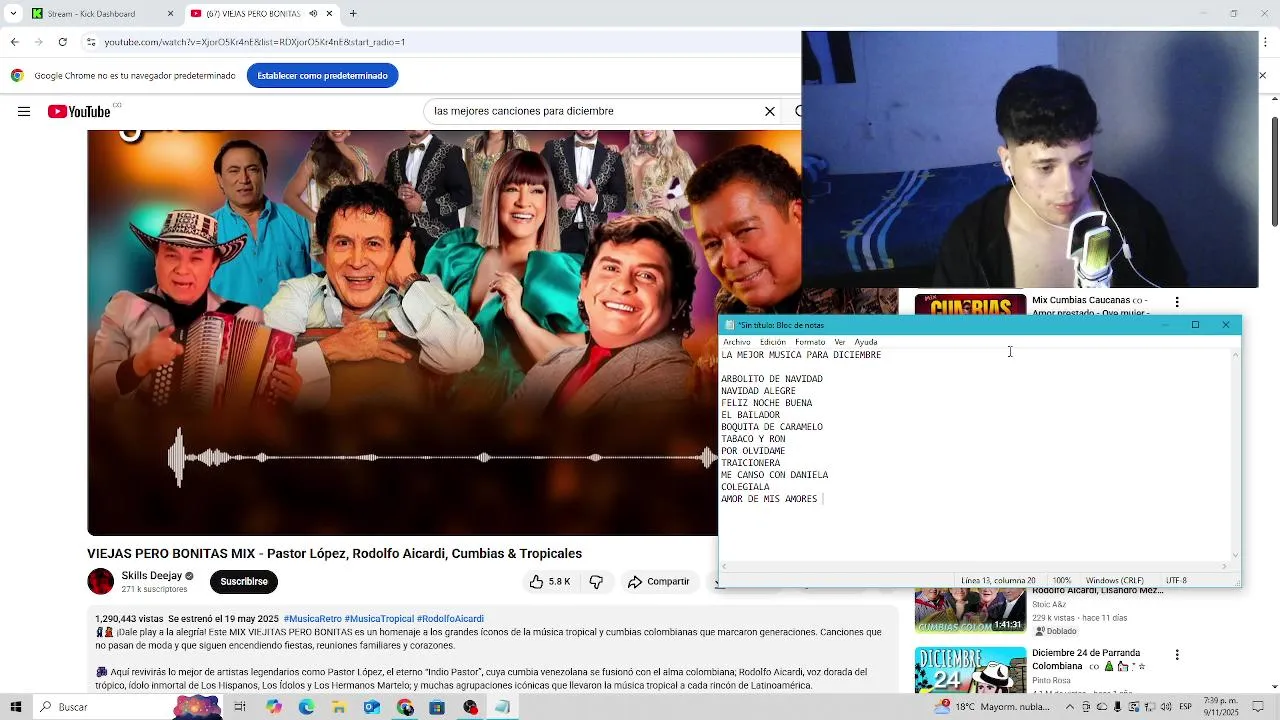1280x720 pixels.
Task: Close the Stream - Kick Dashboard tab
Action: coord(170,14)
